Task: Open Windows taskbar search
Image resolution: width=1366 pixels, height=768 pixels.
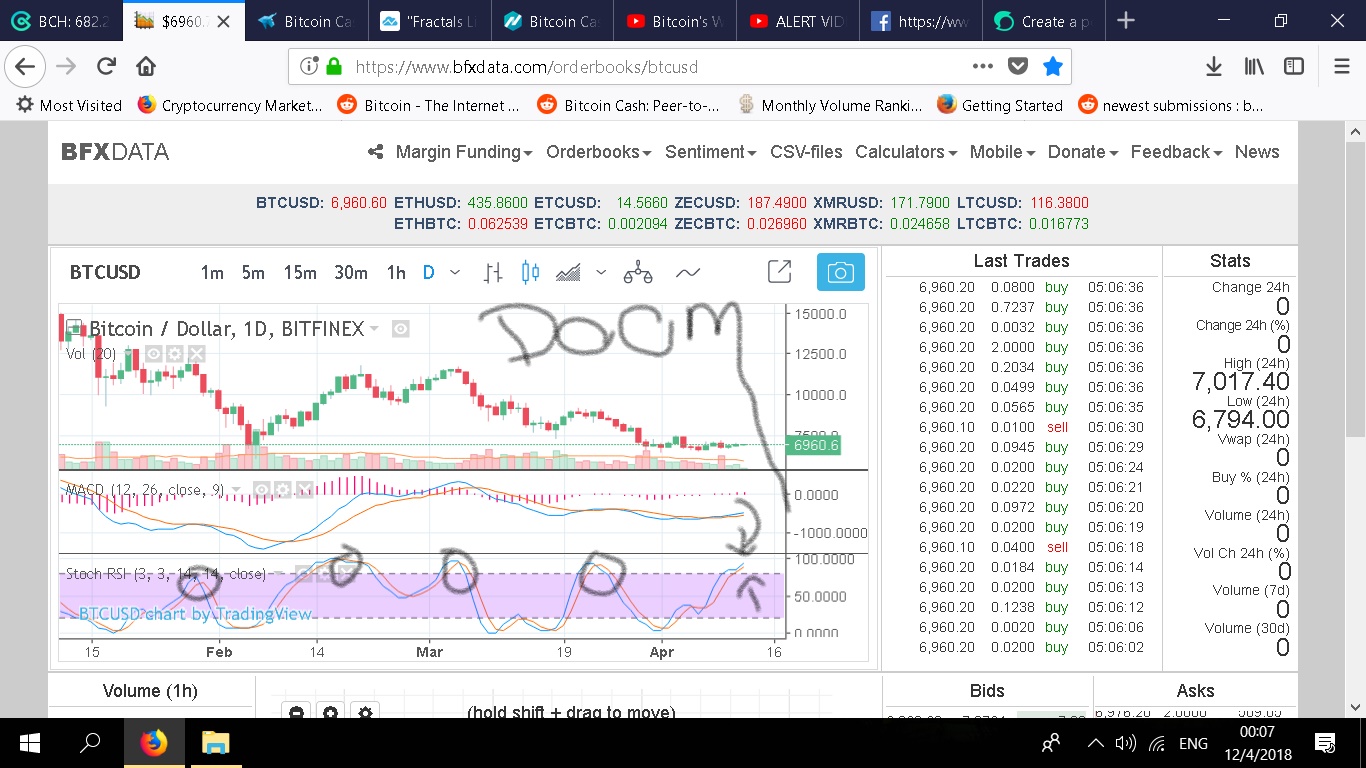Action: (90, 743)
